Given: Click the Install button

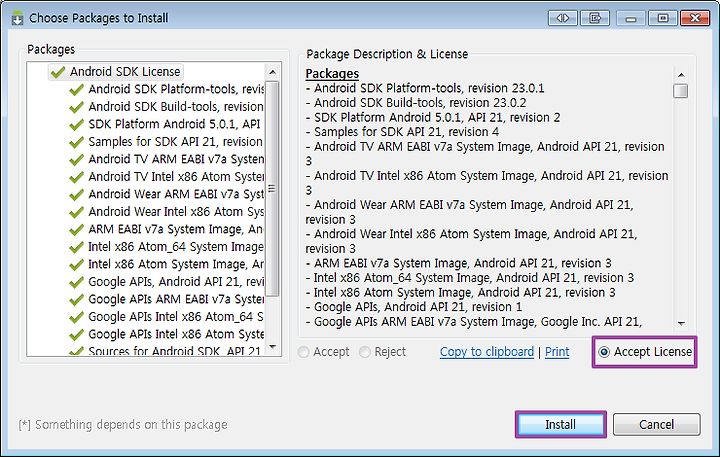Looking at the screenshot, I should pyautogui.click(x=561, y=424).
